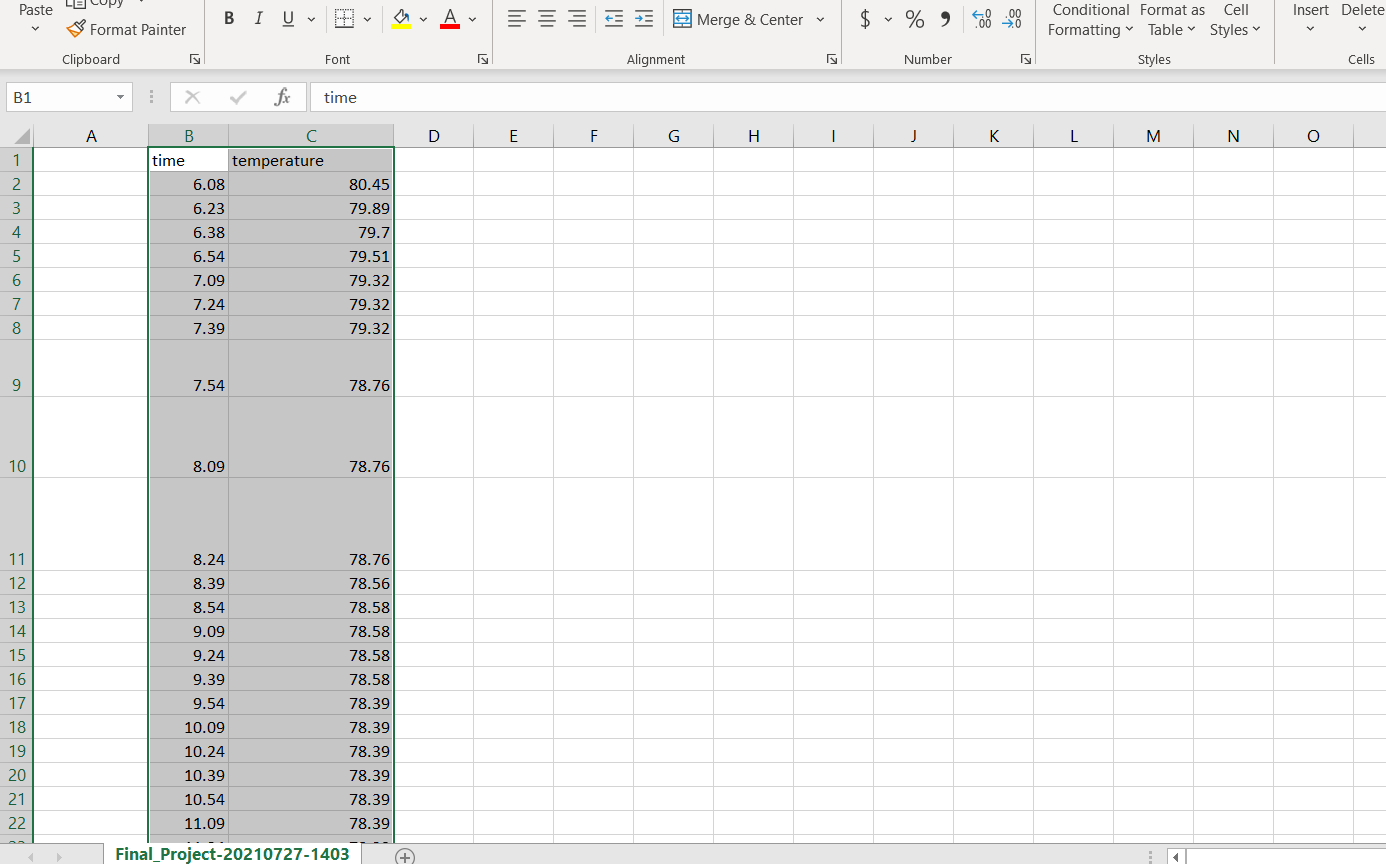Cancel formula entry X icon
The image size is (1386, 864).
pyautogui.click(x=193, y=97)
